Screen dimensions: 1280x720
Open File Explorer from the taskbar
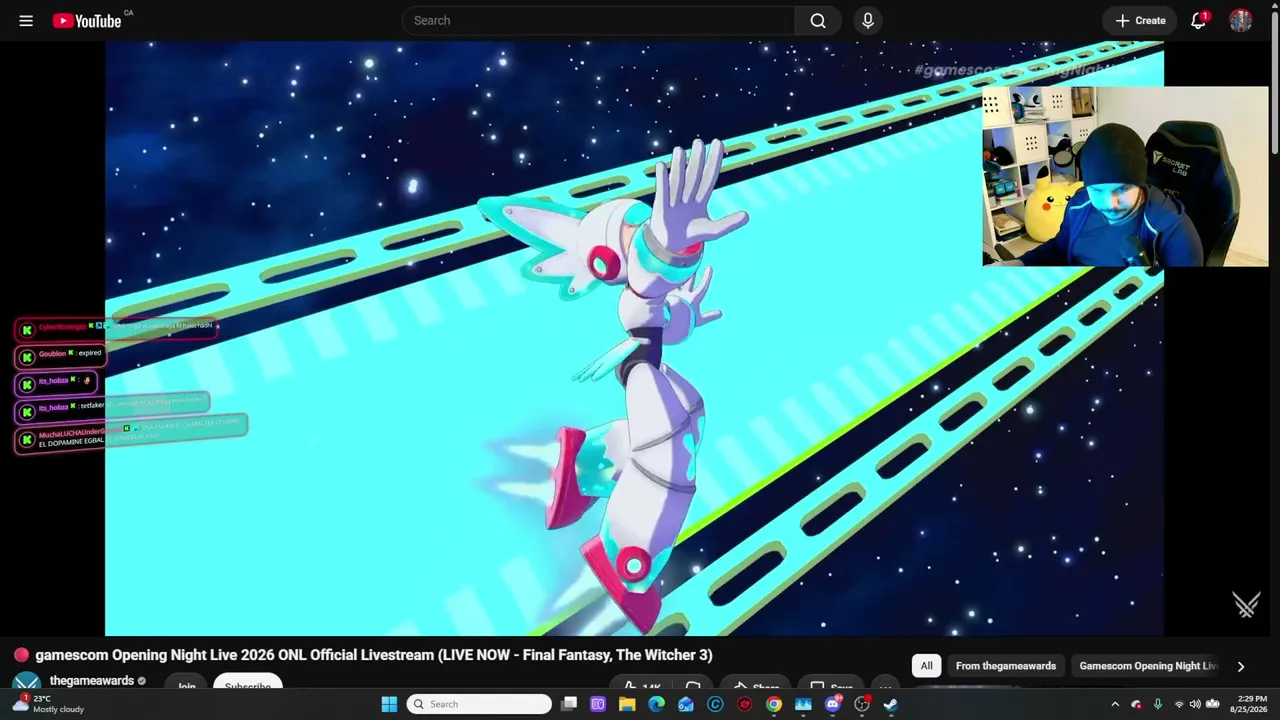pos(627,704)
